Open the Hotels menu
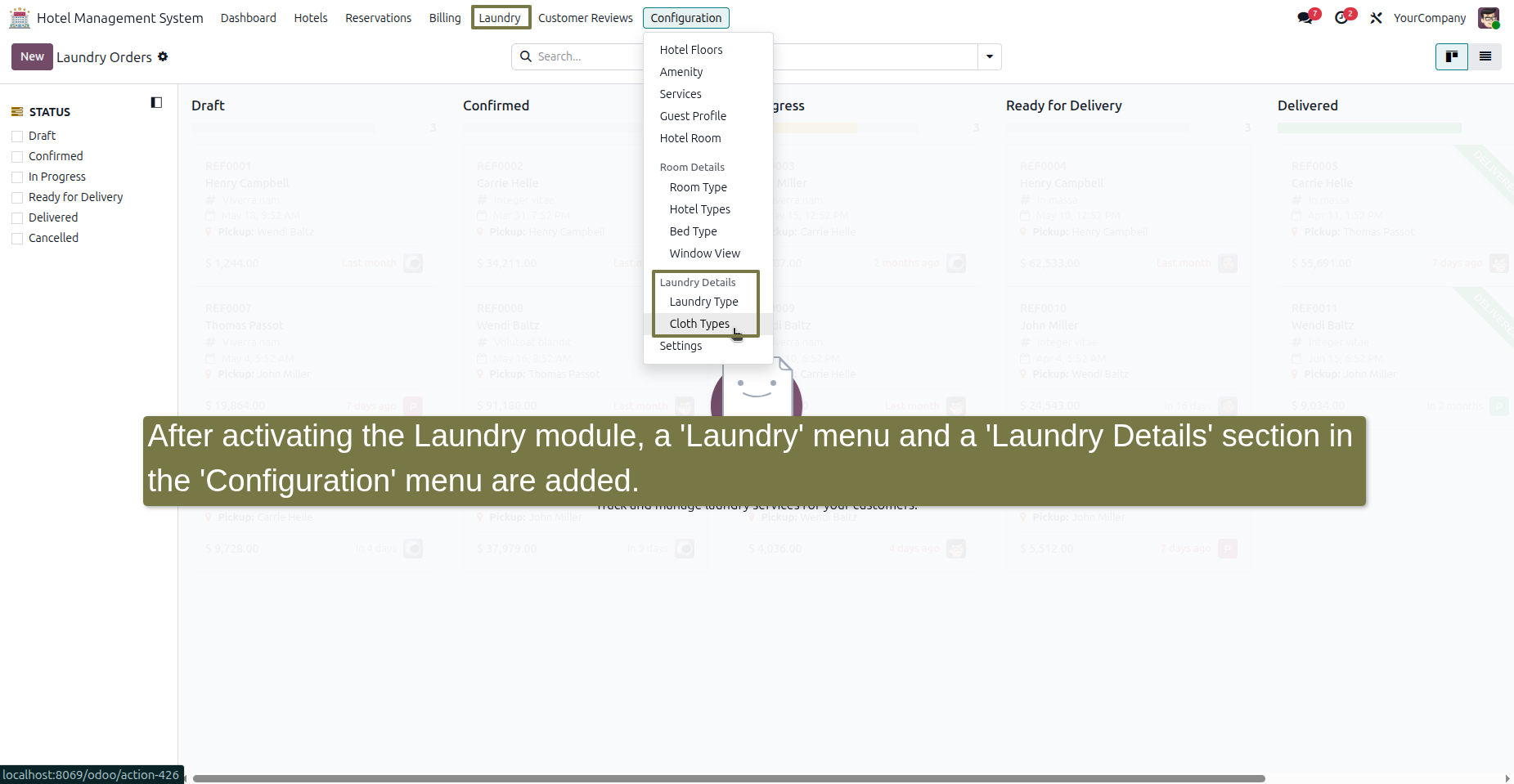The height and width of the screenshot is (784, 1514). point(311,18)
